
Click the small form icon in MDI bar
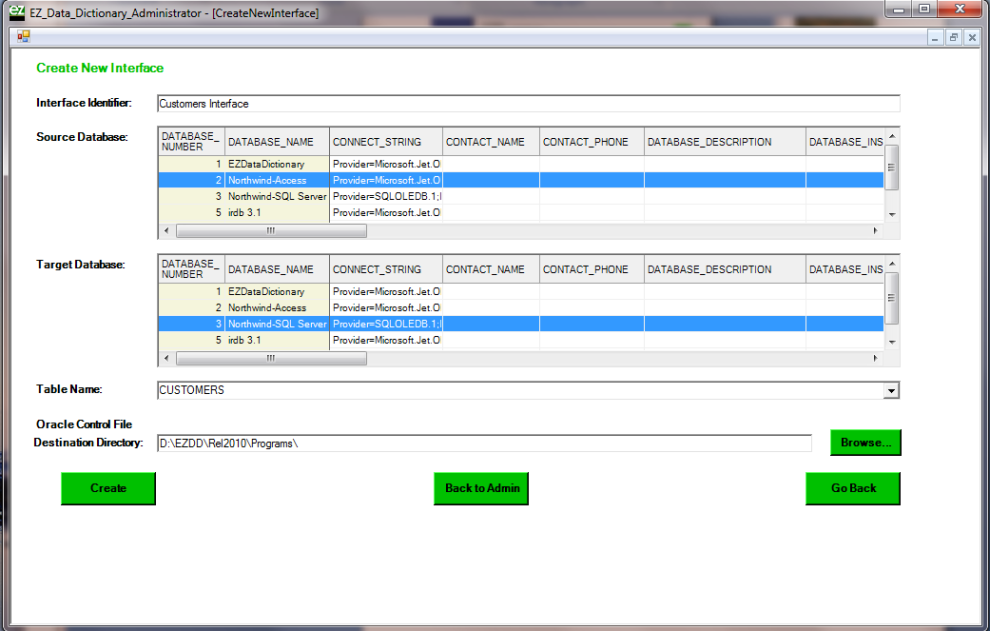23,36
